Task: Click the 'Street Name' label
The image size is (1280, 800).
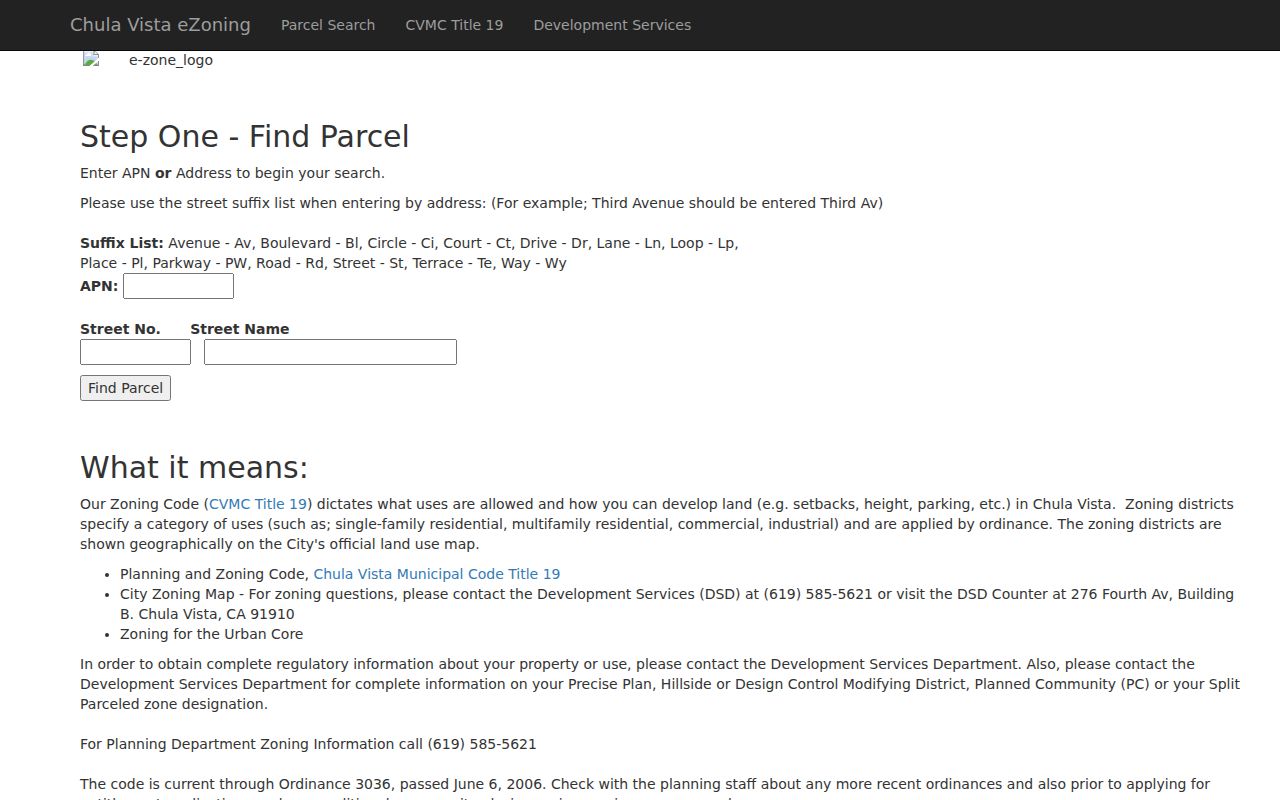Action: (240, 329)
